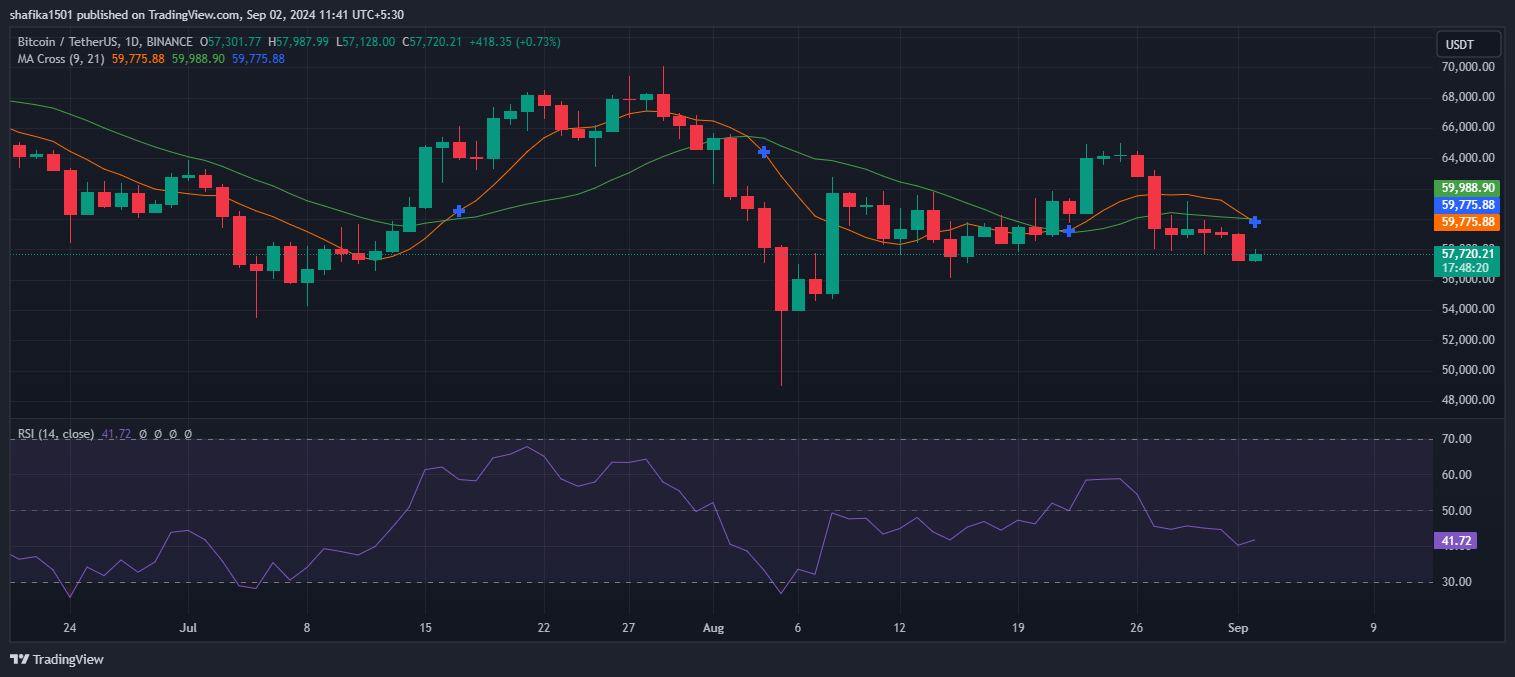Click the USDT currency button at top right
The image size is (1515, 677).
pyautogui.click(x=1467, y=43)
